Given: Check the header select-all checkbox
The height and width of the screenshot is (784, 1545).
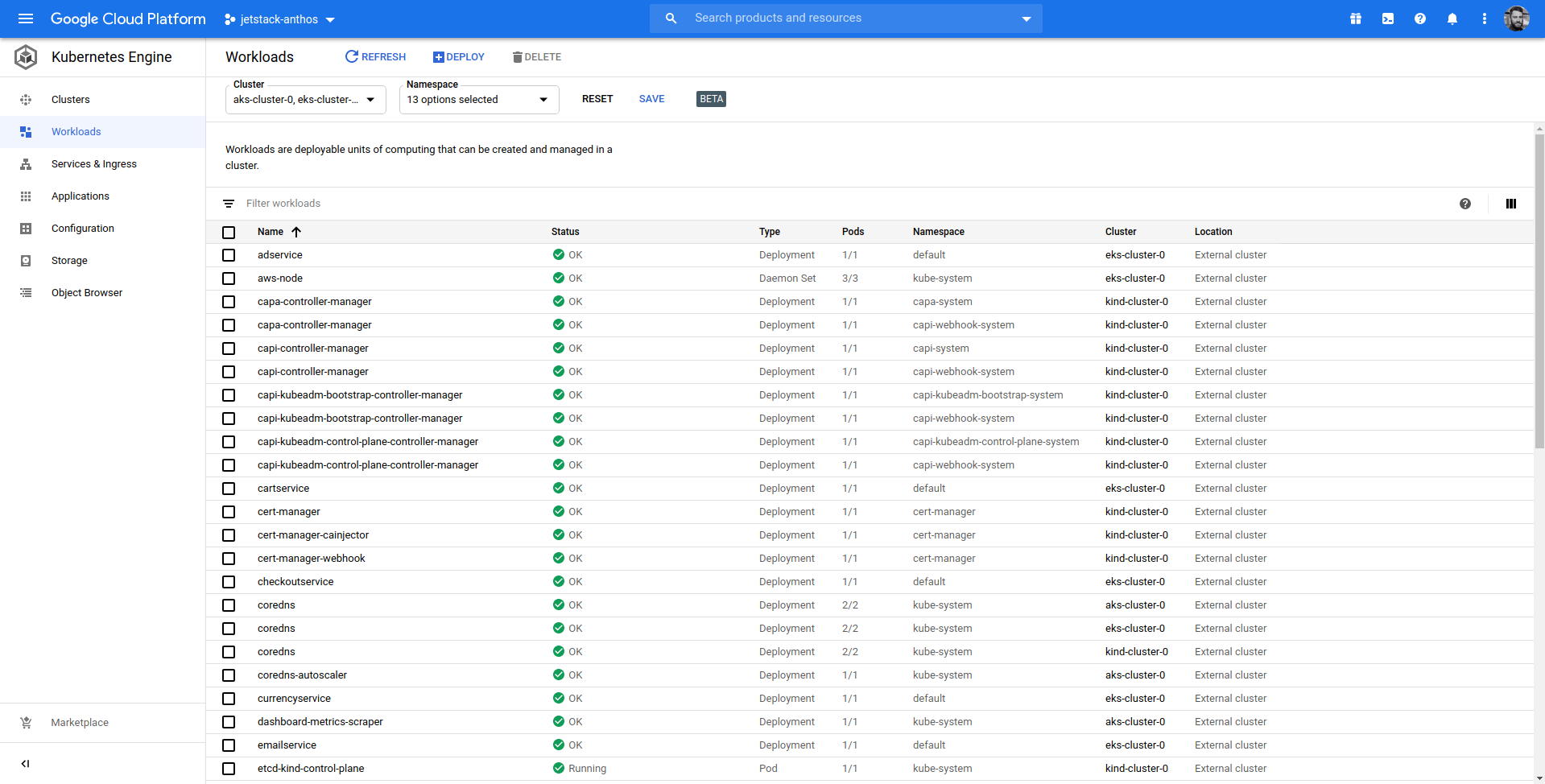Looking at the screenshot, I should click(229, 232).
